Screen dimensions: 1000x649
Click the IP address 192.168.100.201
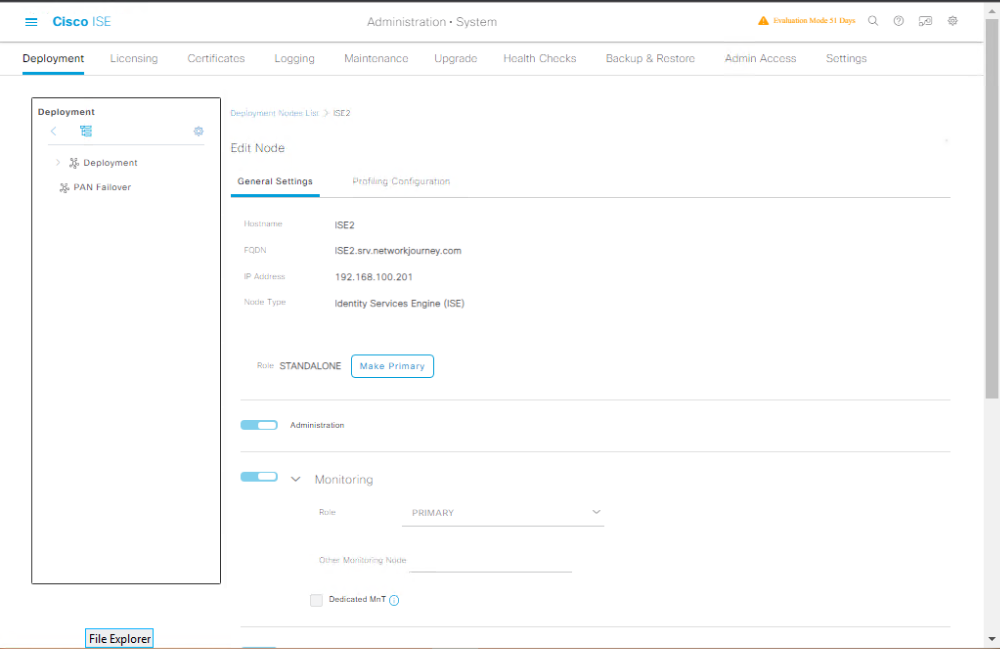pyautogui.click(x=374, y=277)
